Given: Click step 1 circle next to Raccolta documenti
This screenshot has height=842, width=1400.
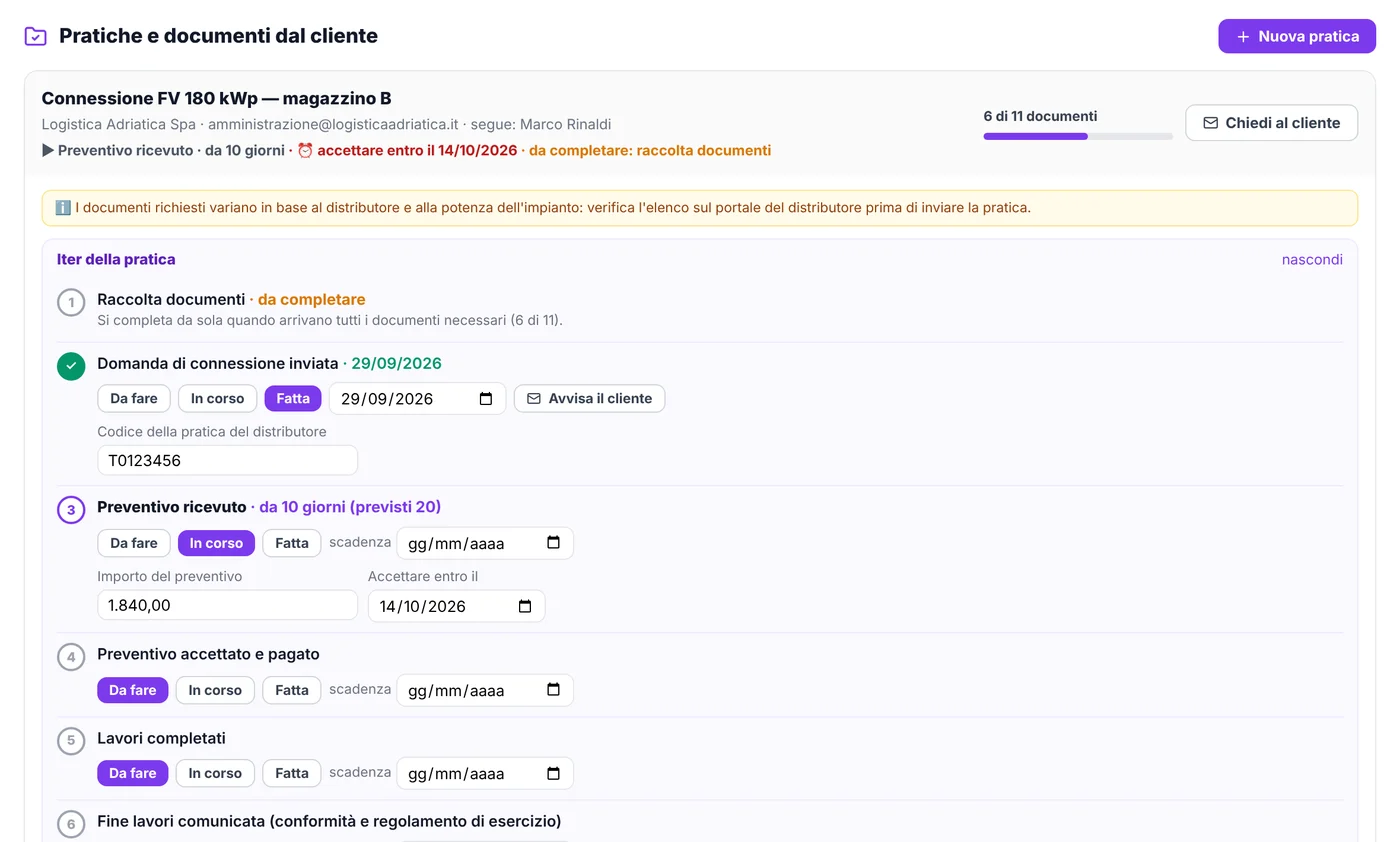Looking at the screenshot, I should click(x=71, y=302).
